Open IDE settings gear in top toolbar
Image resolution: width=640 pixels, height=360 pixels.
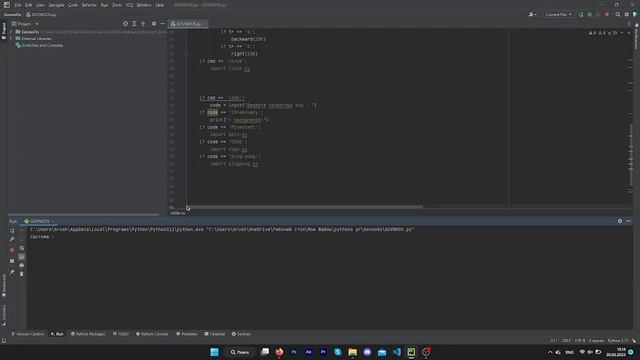(x=627, y=14)
